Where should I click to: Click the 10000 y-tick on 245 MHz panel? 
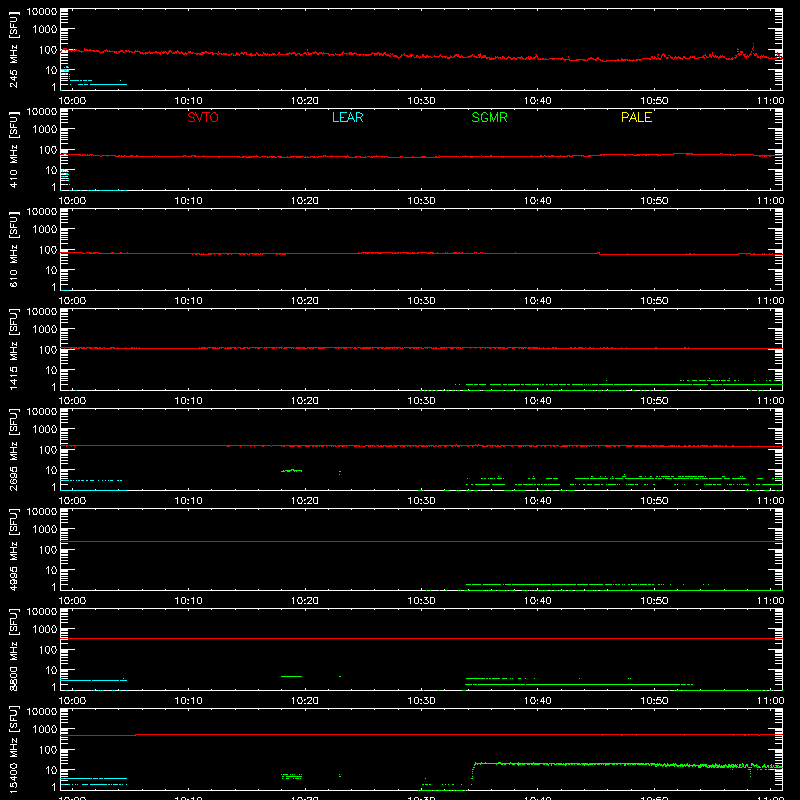click(42, 12)
